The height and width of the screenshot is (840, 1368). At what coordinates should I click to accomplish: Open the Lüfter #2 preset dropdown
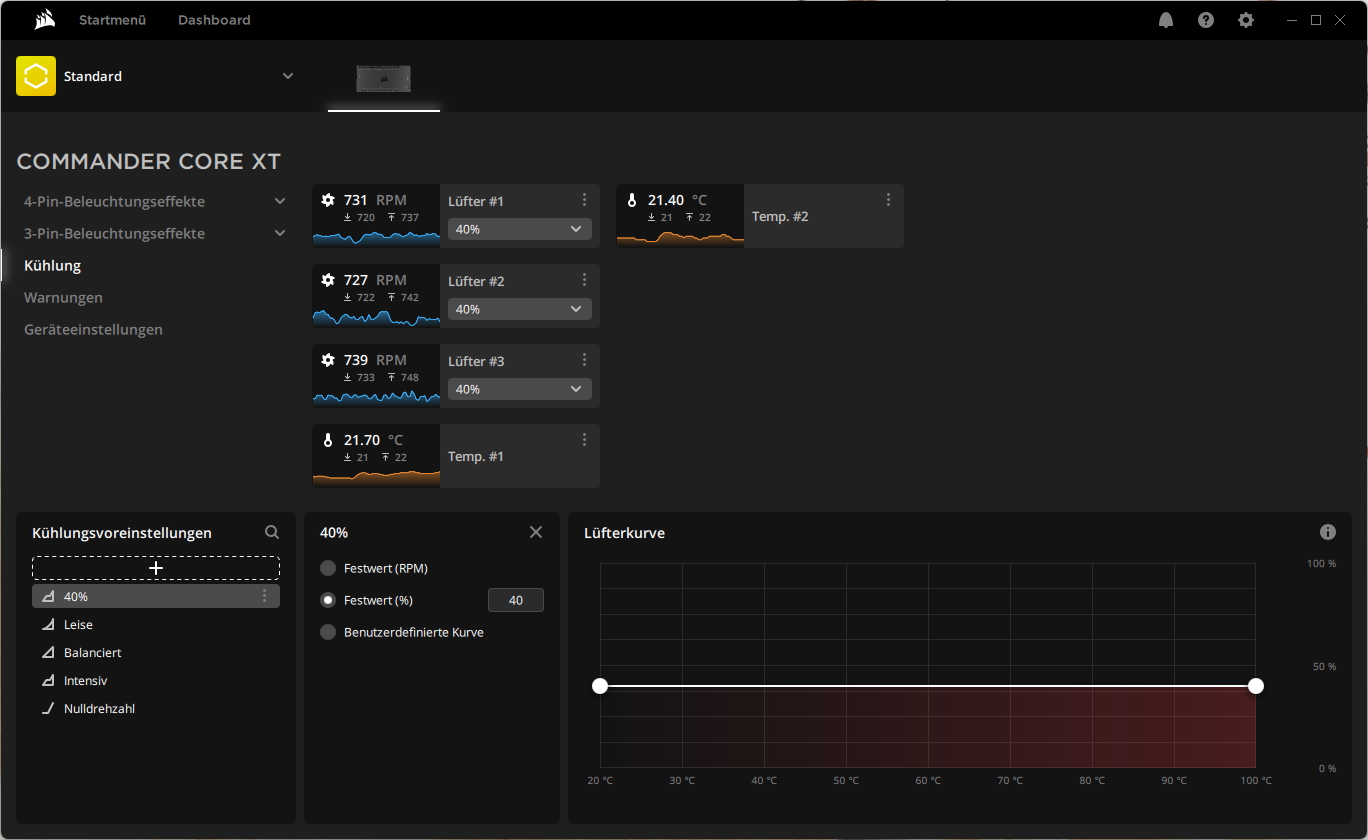[520, 309]
